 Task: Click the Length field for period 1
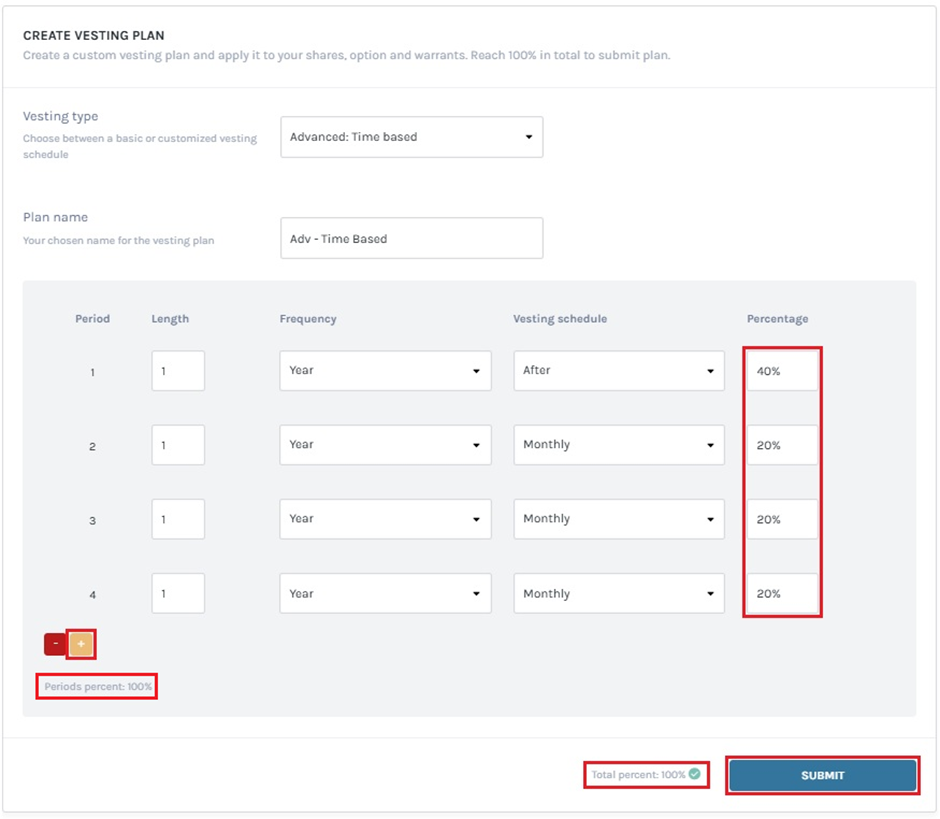coord(177,370)
